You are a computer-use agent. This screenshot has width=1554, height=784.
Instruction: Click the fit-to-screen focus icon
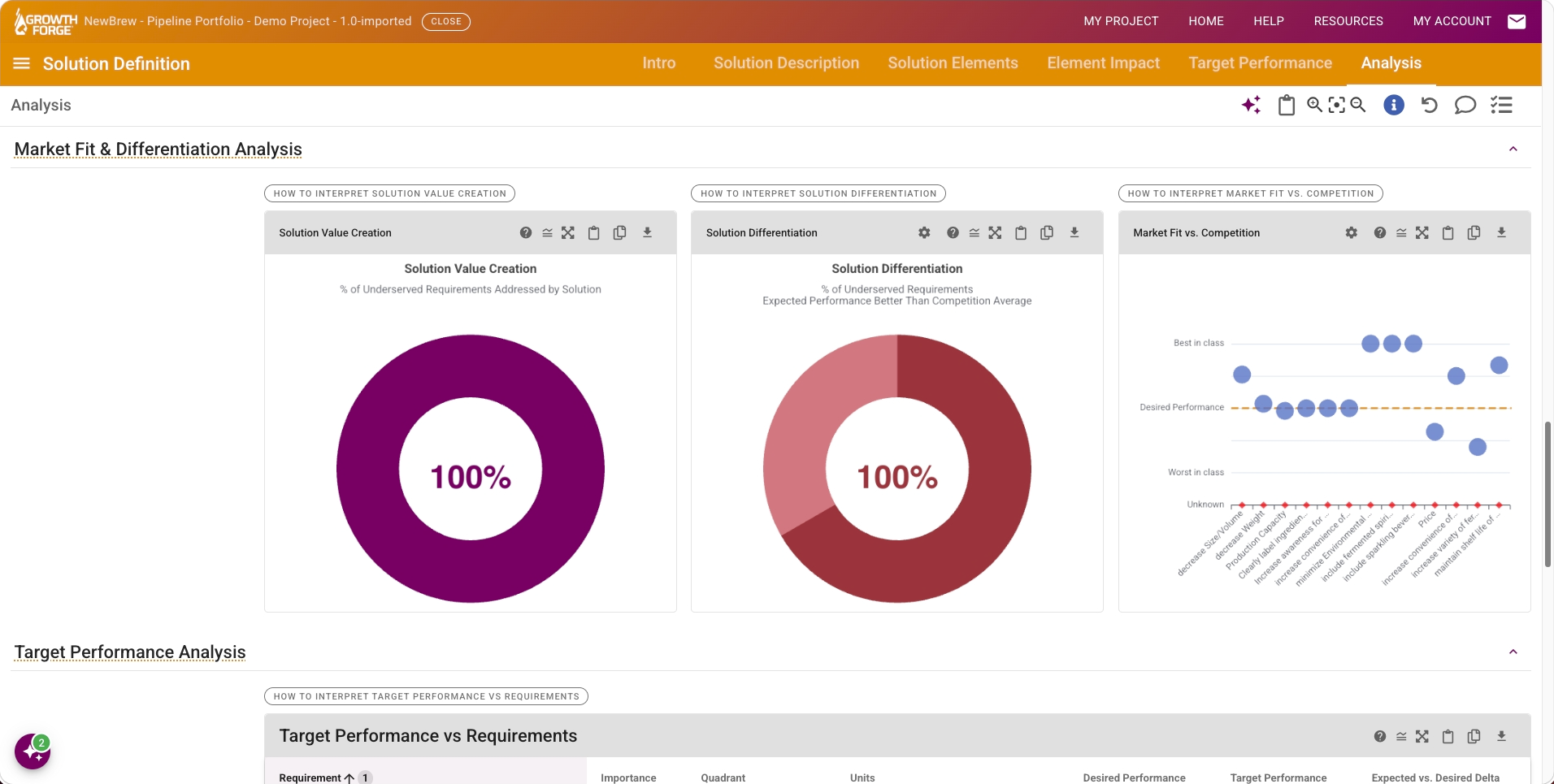[1336, 105]
